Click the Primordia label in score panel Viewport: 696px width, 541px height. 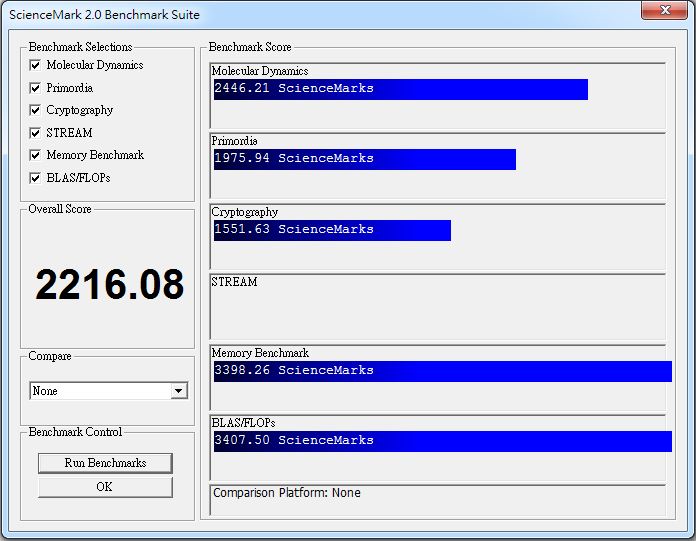coord(234,141)
